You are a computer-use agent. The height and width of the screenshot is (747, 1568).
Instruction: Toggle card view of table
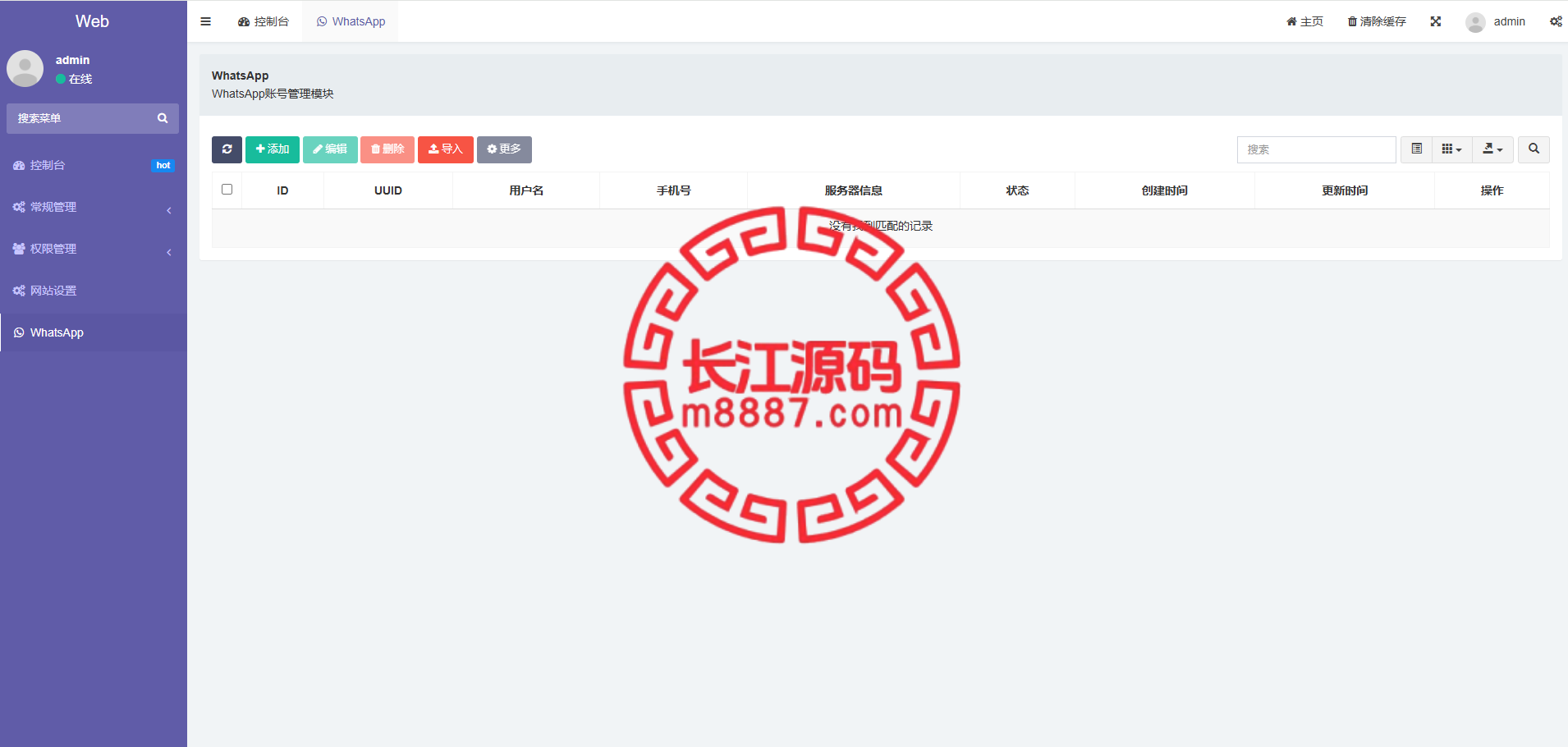1416,149
